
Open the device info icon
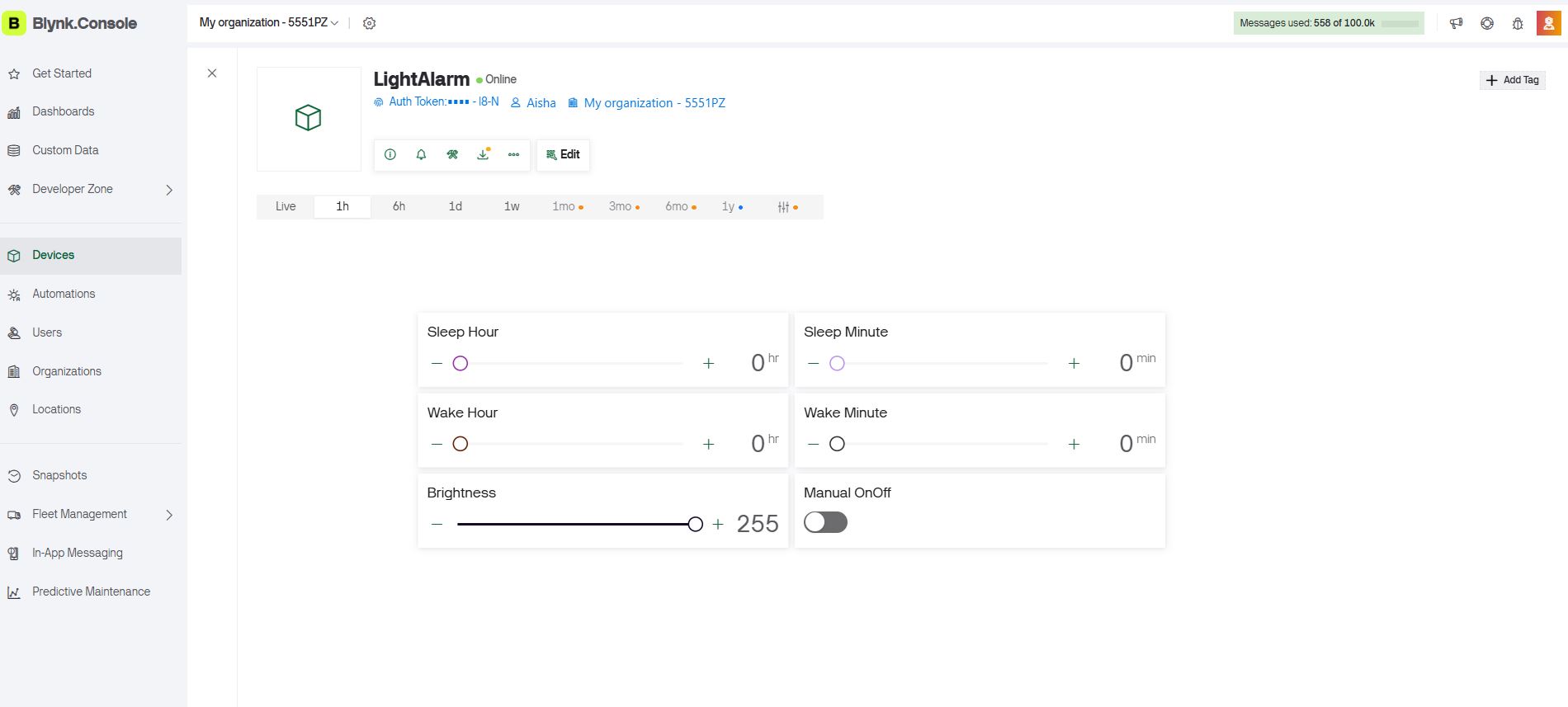point(390,154)
